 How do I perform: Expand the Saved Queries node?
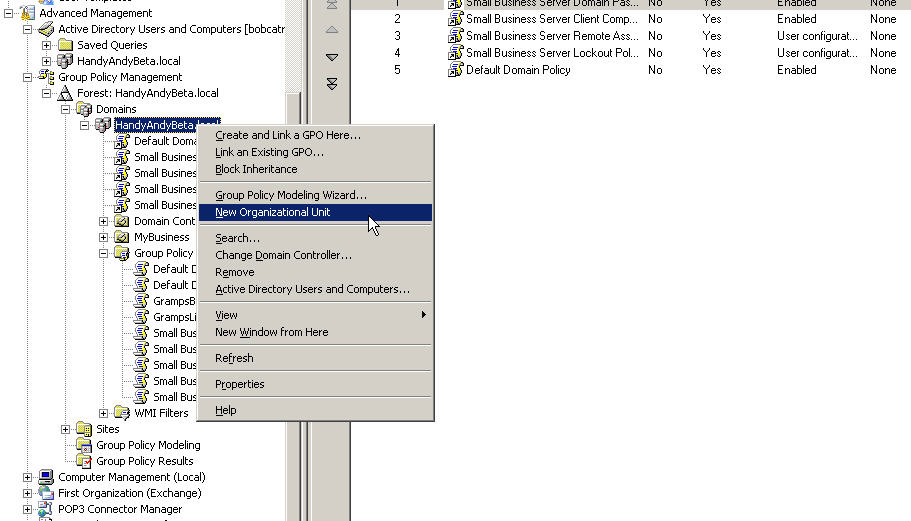point(46,45)
